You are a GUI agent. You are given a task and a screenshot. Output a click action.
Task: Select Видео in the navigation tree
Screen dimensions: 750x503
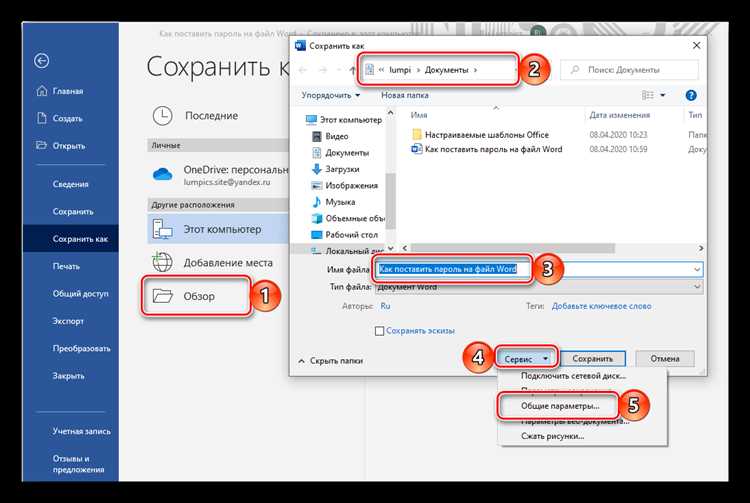pos(330,136)
